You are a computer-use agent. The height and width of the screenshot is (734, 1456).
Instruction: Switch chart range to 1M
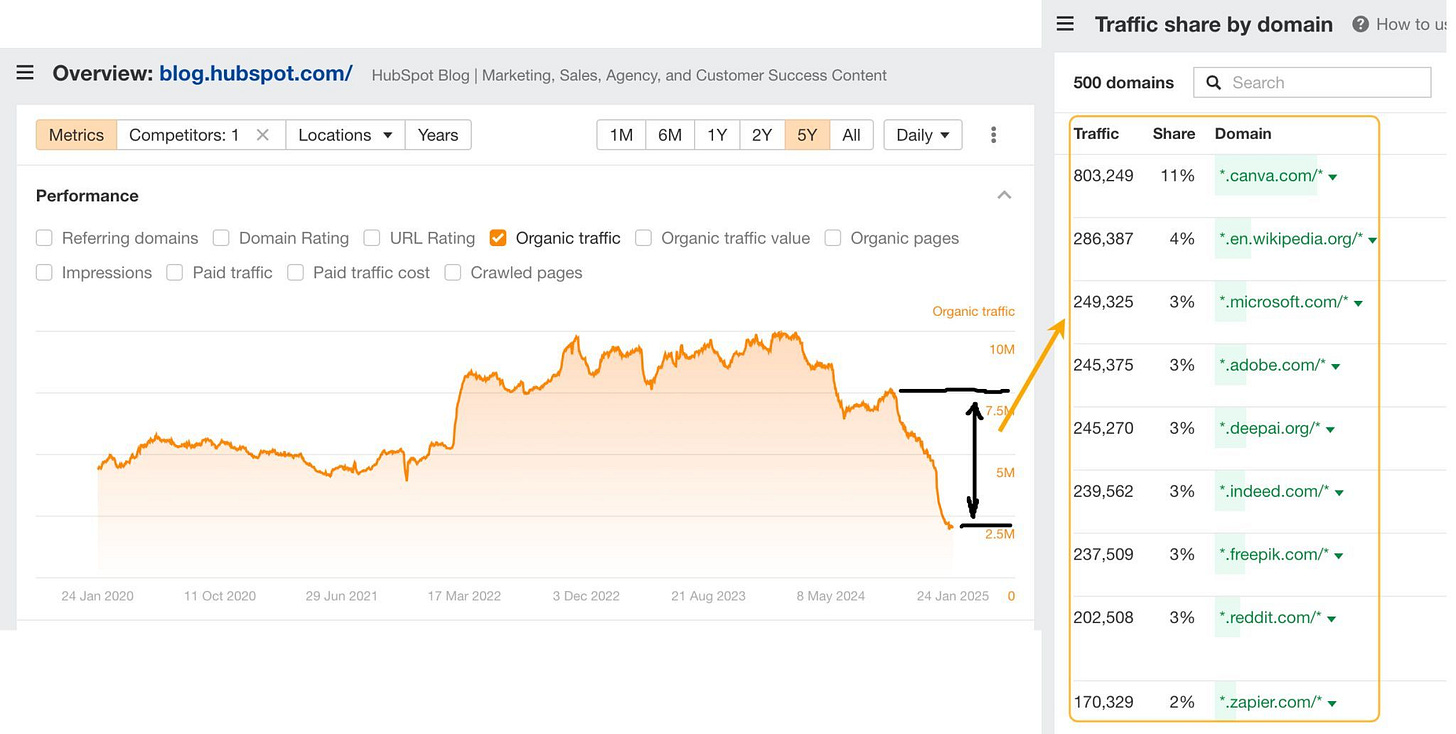(x=621, y=135)
